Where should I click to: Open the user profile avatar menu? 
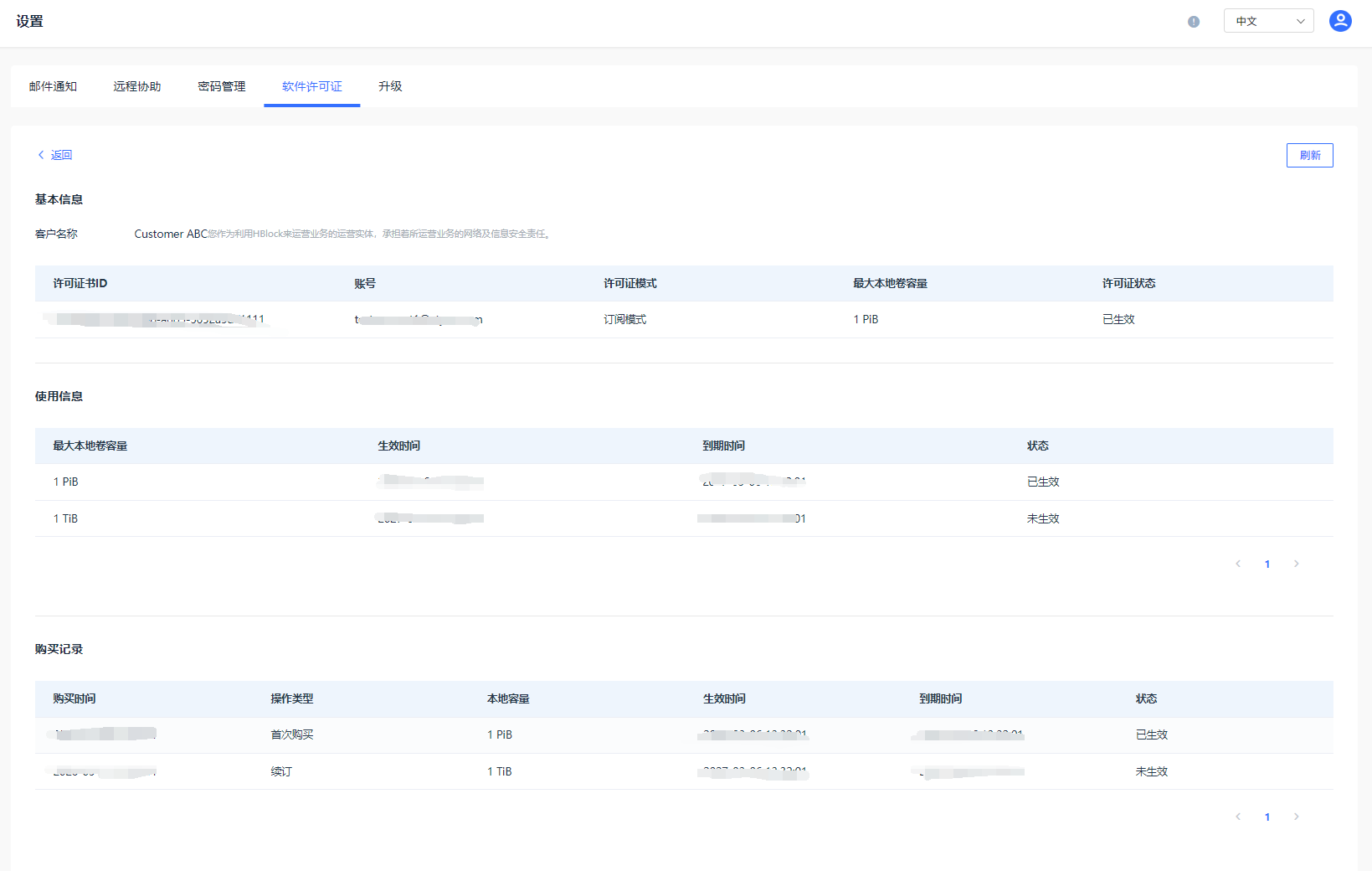click(1340, 21)
